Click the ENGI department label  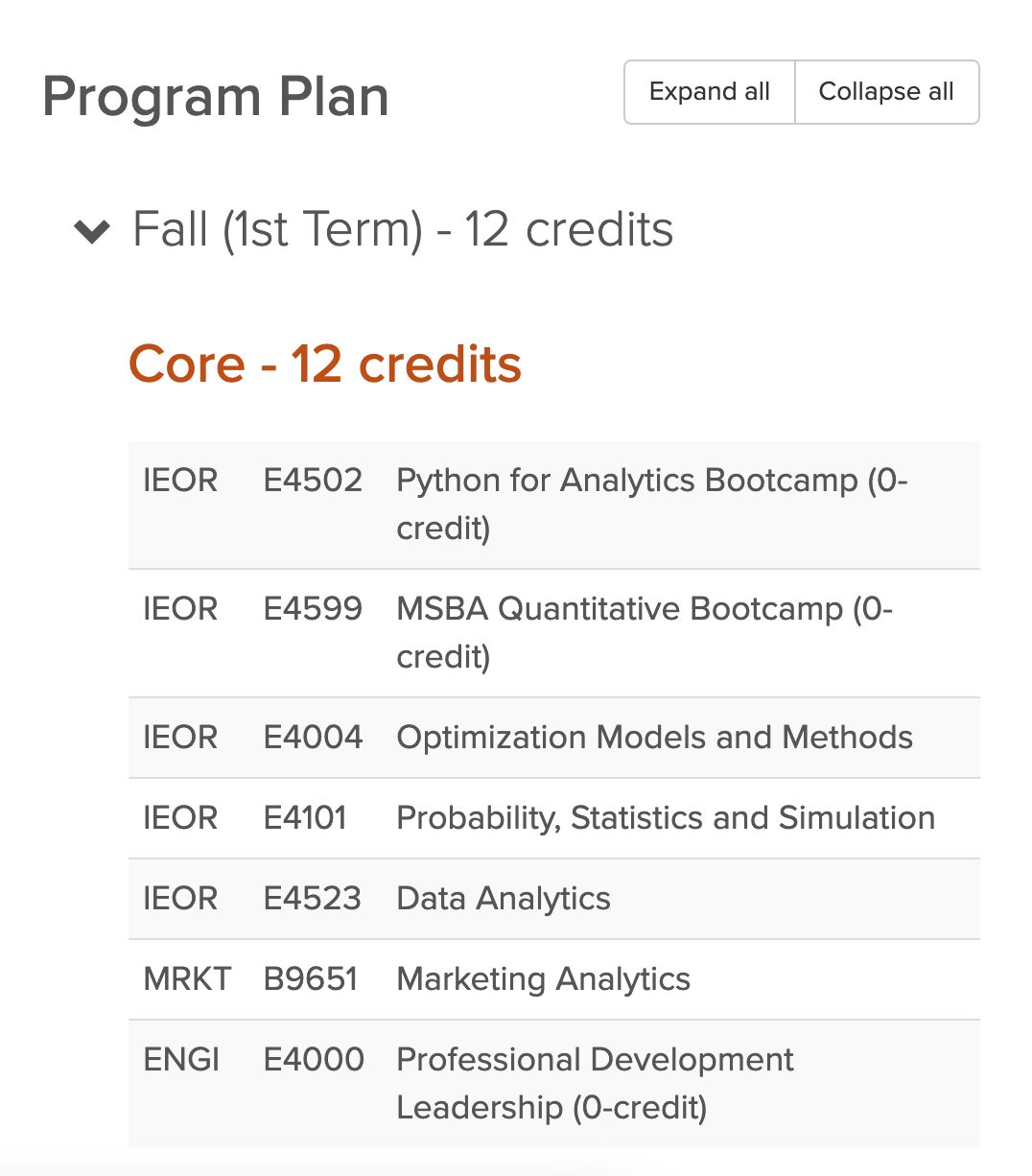point(181,1060)
